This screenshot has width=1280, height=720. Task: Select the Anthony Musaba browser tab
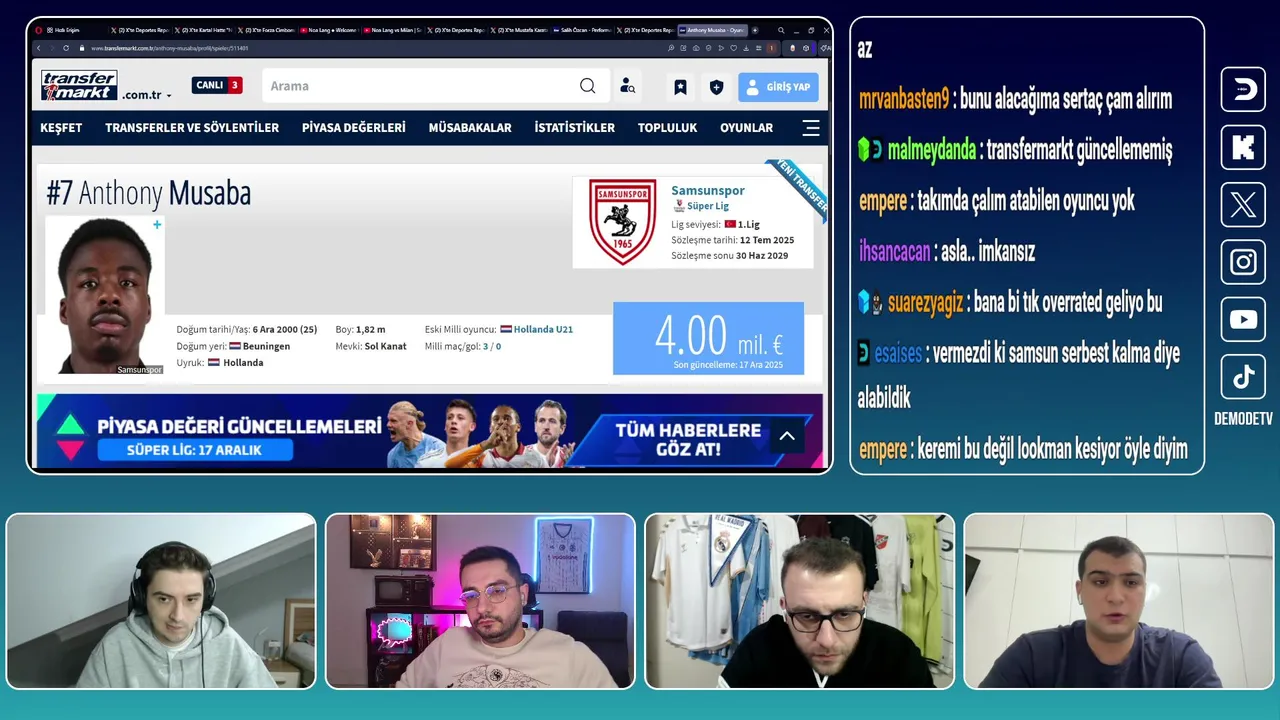coord(712,30)
